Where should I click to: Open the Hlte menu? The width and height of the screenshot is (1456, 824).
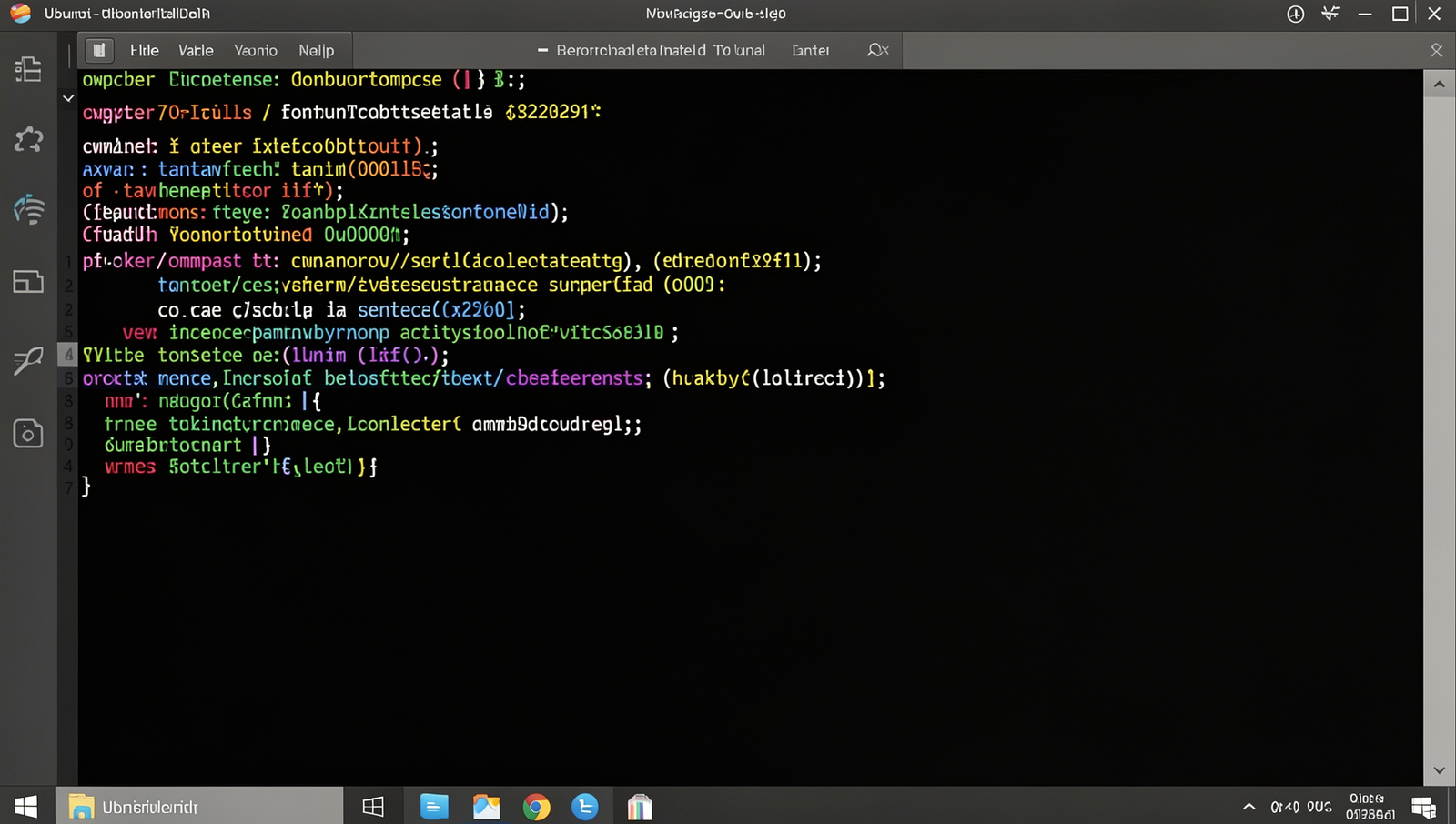click(144, 50)
